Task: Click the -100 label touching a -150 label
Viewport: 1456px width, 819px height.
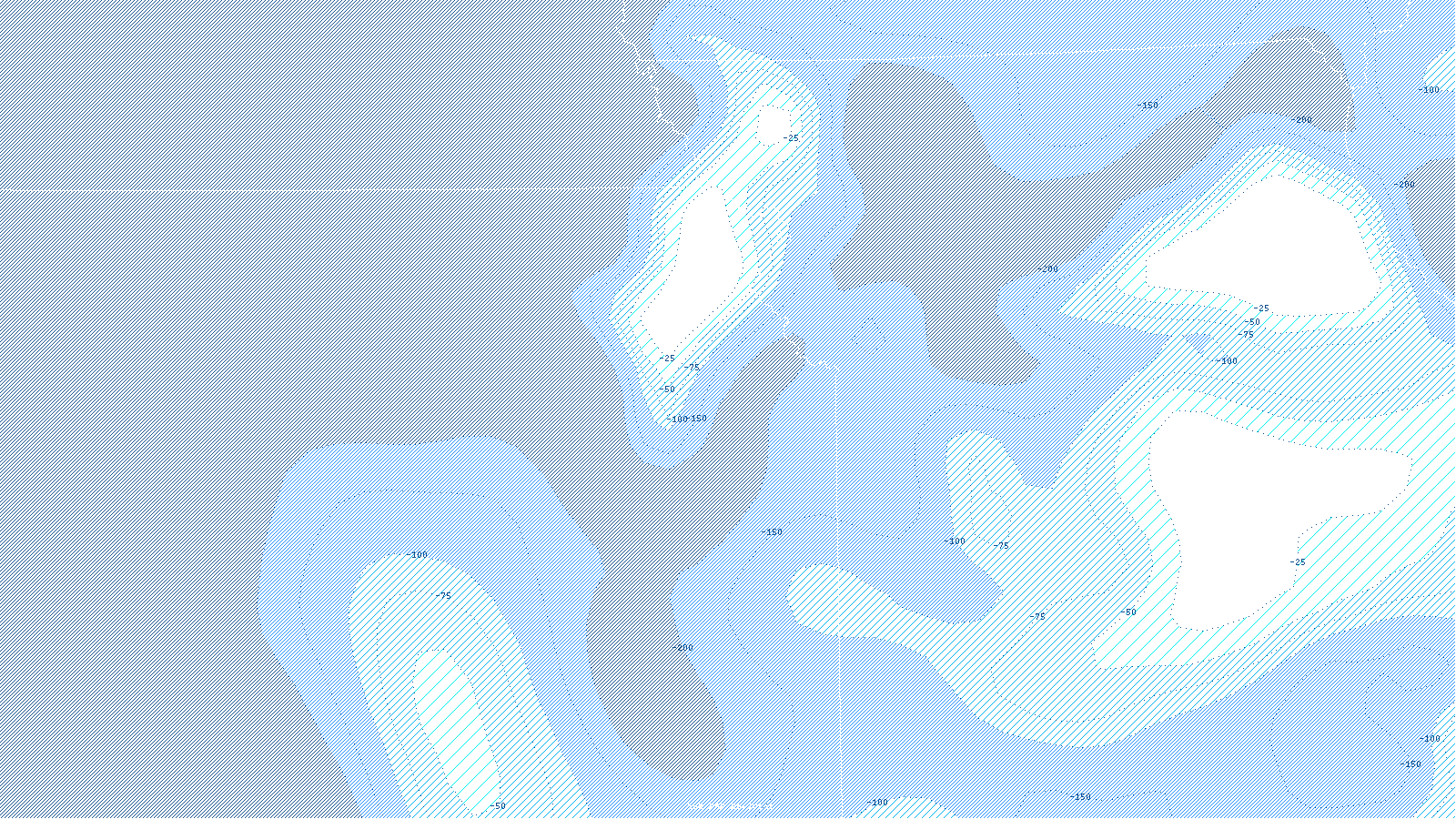Action: (x=676, y=420)
